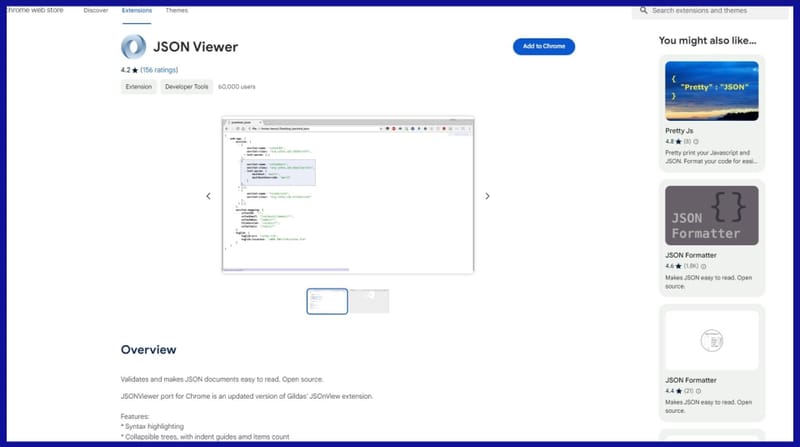Click the JSON Viewer extension logo icon
The image size is (800, 447).
click(133, 47)
